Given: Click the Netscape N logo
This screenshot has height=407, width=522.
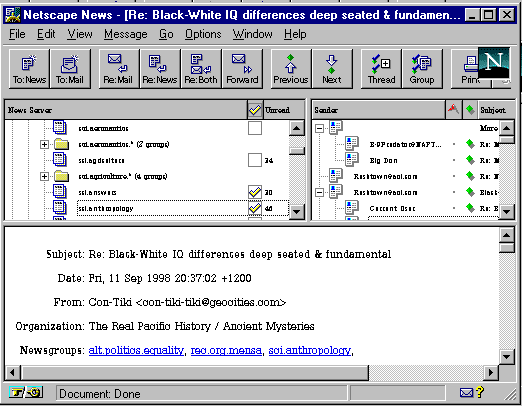Looking at the screenshot, I should pyautogui.click(x=493, y=63).
